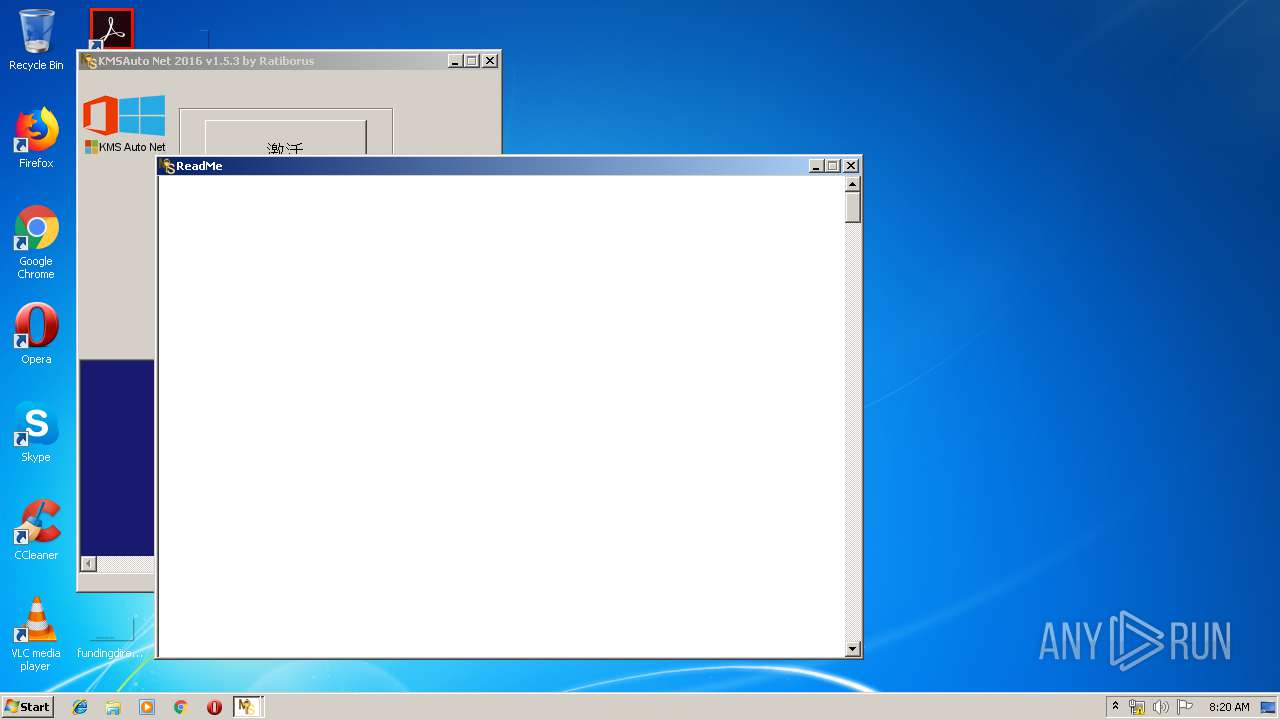The height and width of the screenshot is (720, 1280).
Task: Open Opera from the taskbar
Action: click(x=214, y=707)
